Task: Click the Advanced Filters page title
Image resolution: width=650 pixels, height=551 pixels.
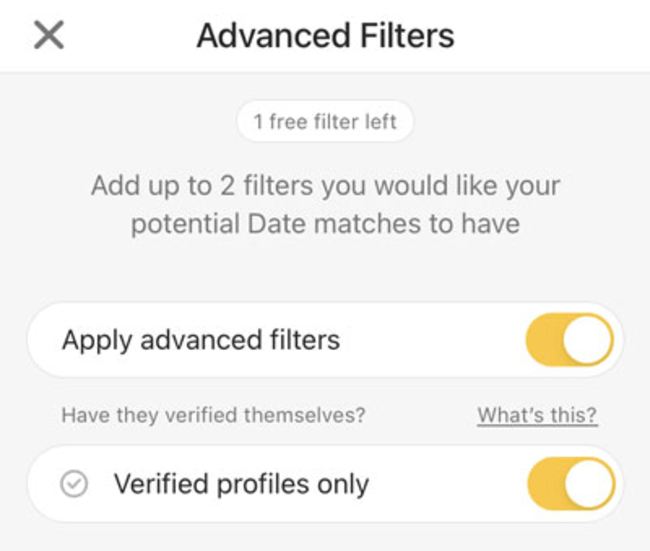Action: [325, 36]
